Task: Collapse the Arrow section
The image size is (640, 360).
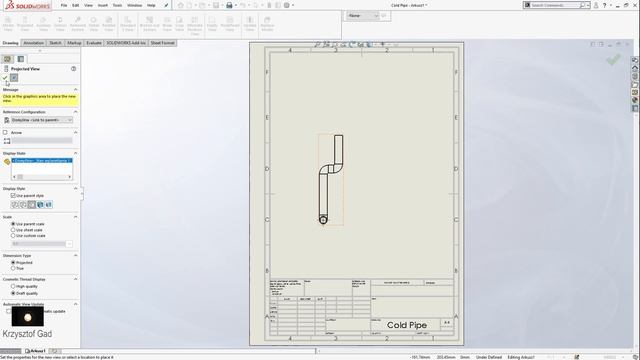Action: pyautogui.click(x=76, y=132)
